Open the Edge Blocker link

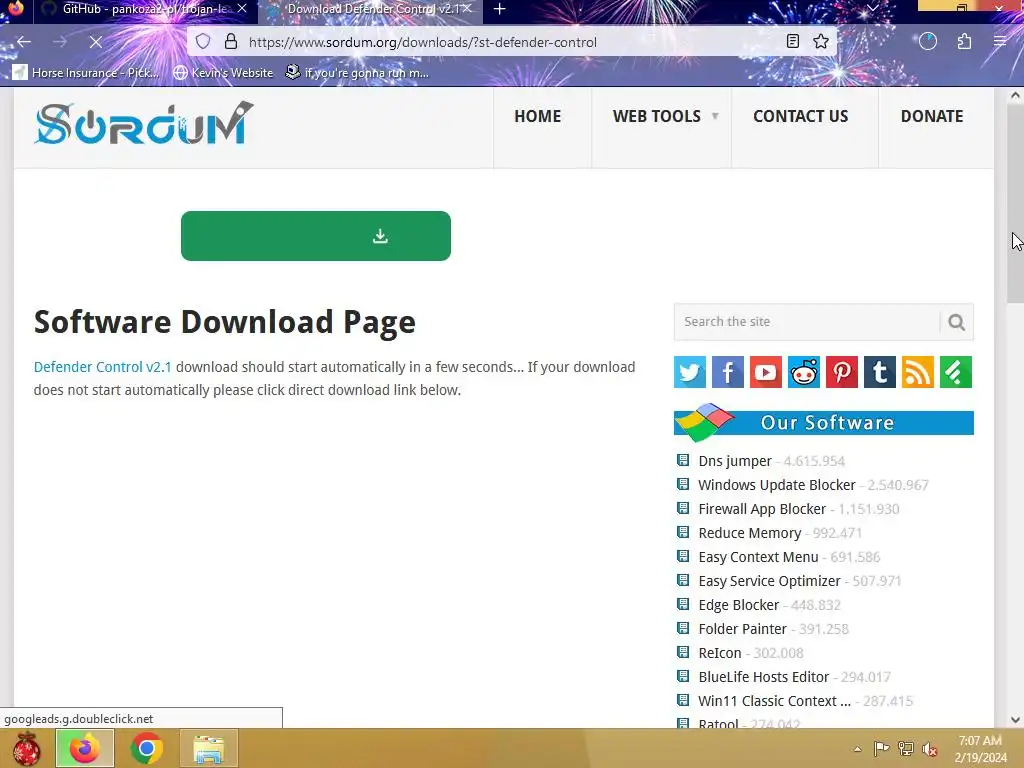click(x=739, y=605)
